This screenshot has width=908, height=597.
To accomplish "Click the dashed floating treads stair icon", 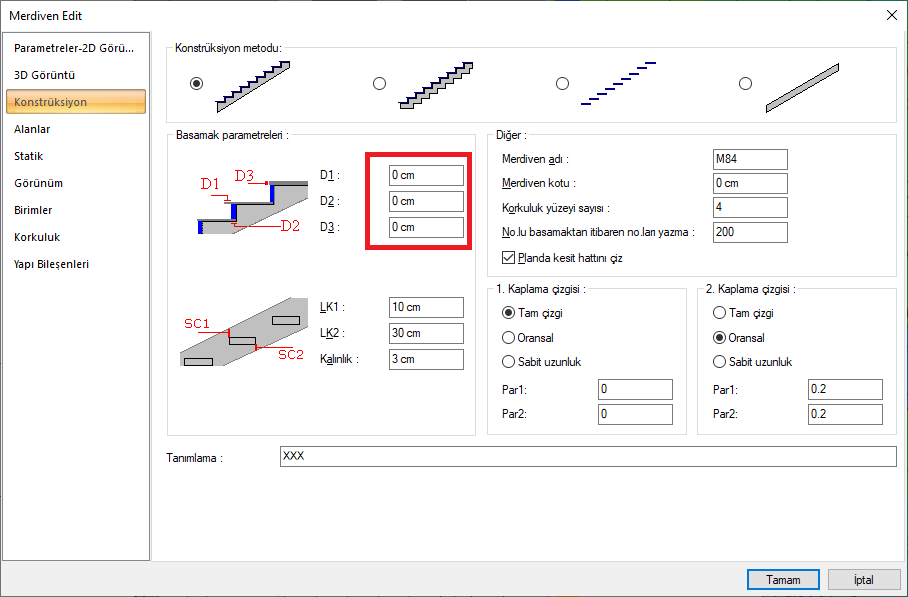I will pos(619,85).
